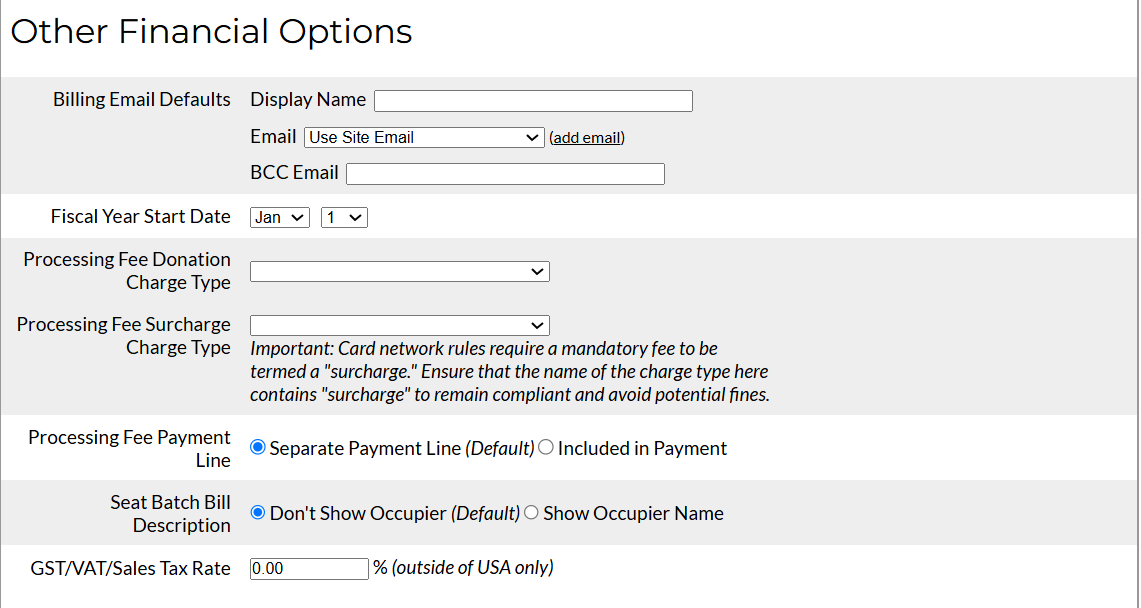Open the fiscal year start day dropdown
The width and height of the screenshot is (1141, 608).
coord(344,216)
